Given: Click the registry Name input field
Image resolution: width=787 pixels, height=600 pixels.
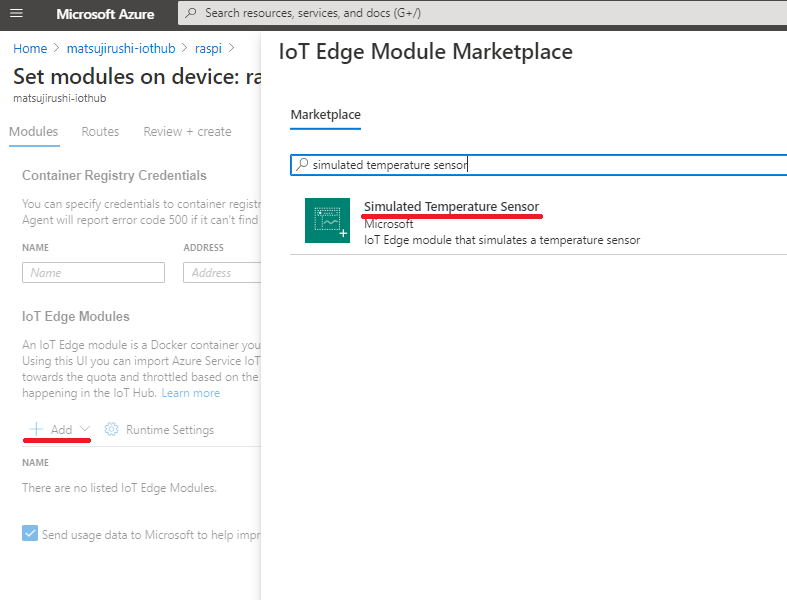Looking at the screenshot, I should (93, 273).
